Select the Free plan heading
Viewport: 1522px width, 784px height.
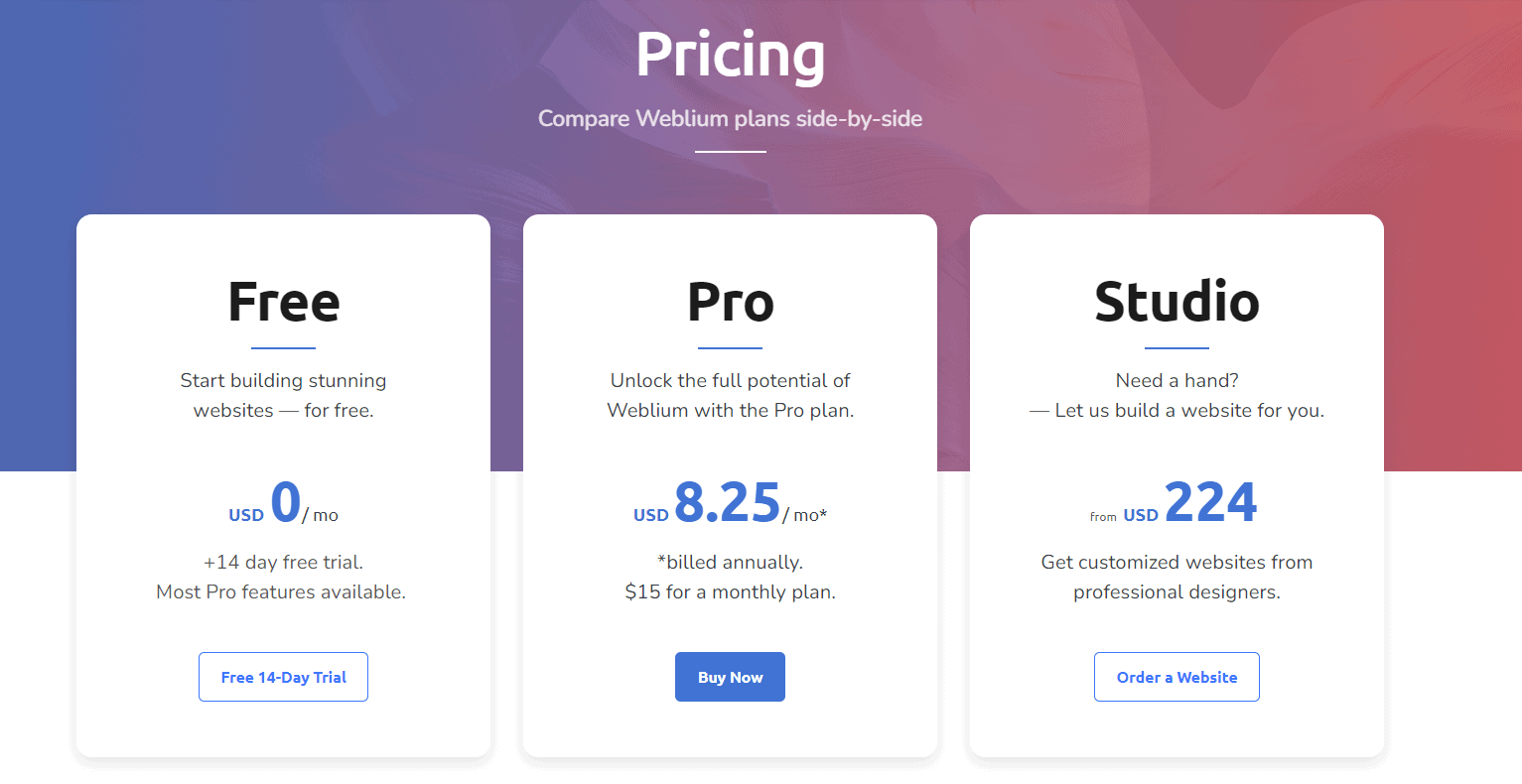[284, 302]
